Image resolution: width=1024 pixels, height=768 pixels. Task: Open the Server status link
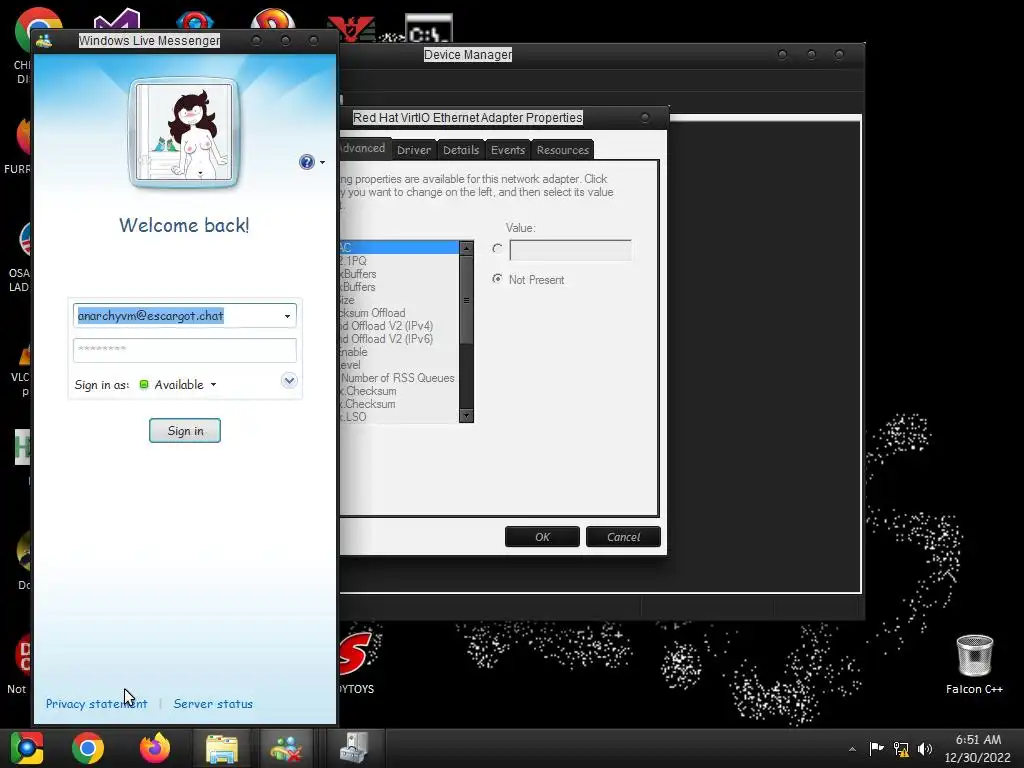213,703
